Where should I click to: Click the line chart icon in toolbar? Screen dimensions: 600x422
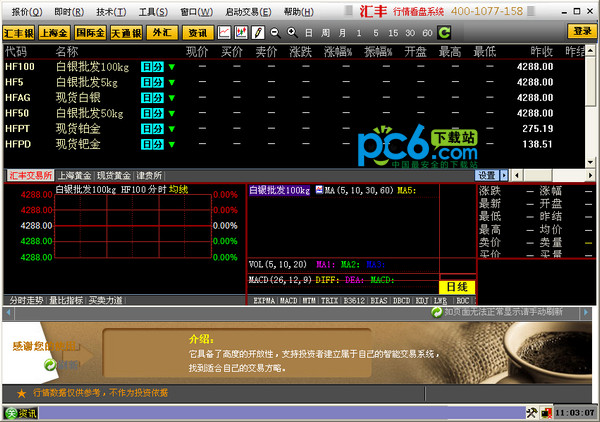[x=225, y=32]
